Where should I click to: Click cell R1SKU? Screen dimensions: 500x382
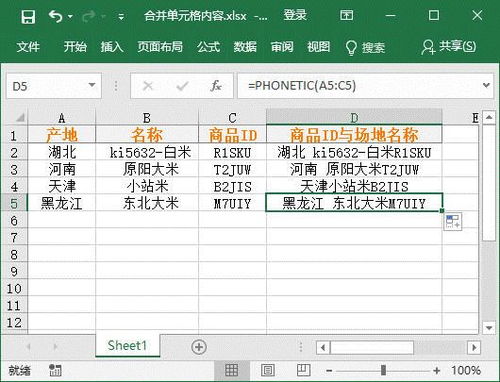coord(232,153)
